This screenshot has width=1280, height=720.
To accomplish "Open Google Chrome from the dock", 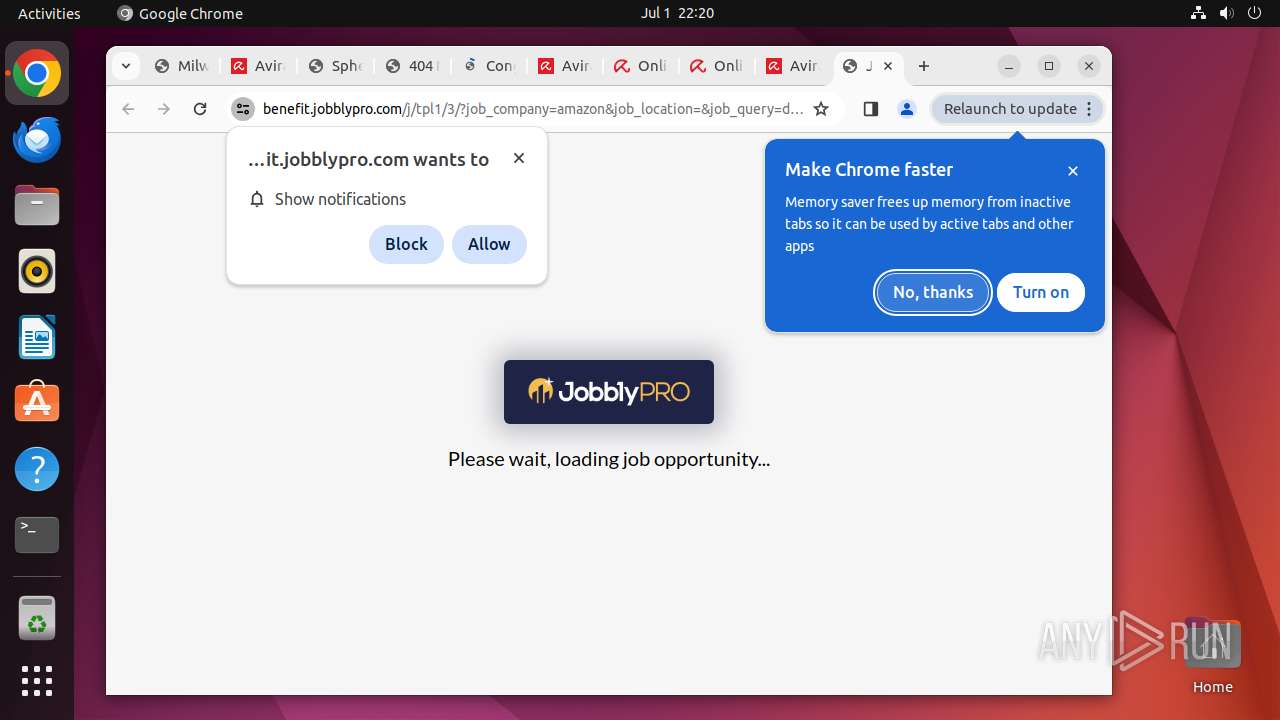I will 37,74.
